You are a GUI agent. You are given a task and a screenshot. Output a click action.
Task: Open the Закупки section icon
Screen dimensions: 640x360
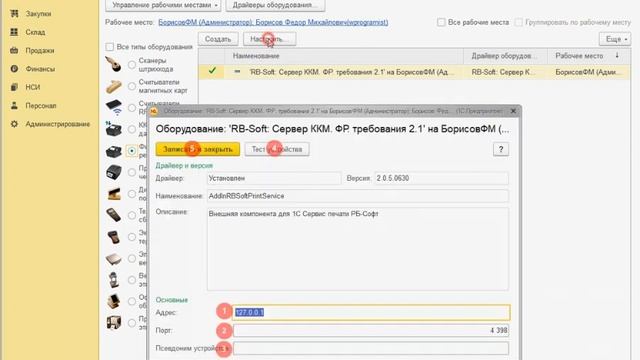tap(14, 13)
